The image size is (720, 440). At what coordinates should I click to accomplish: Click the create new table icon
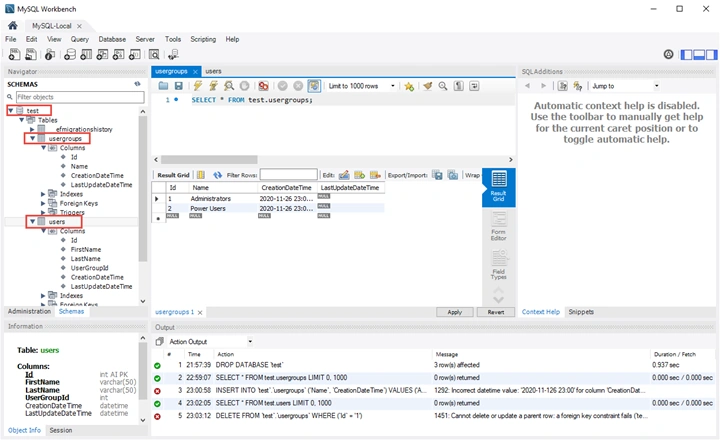click(x=86, y=55)
